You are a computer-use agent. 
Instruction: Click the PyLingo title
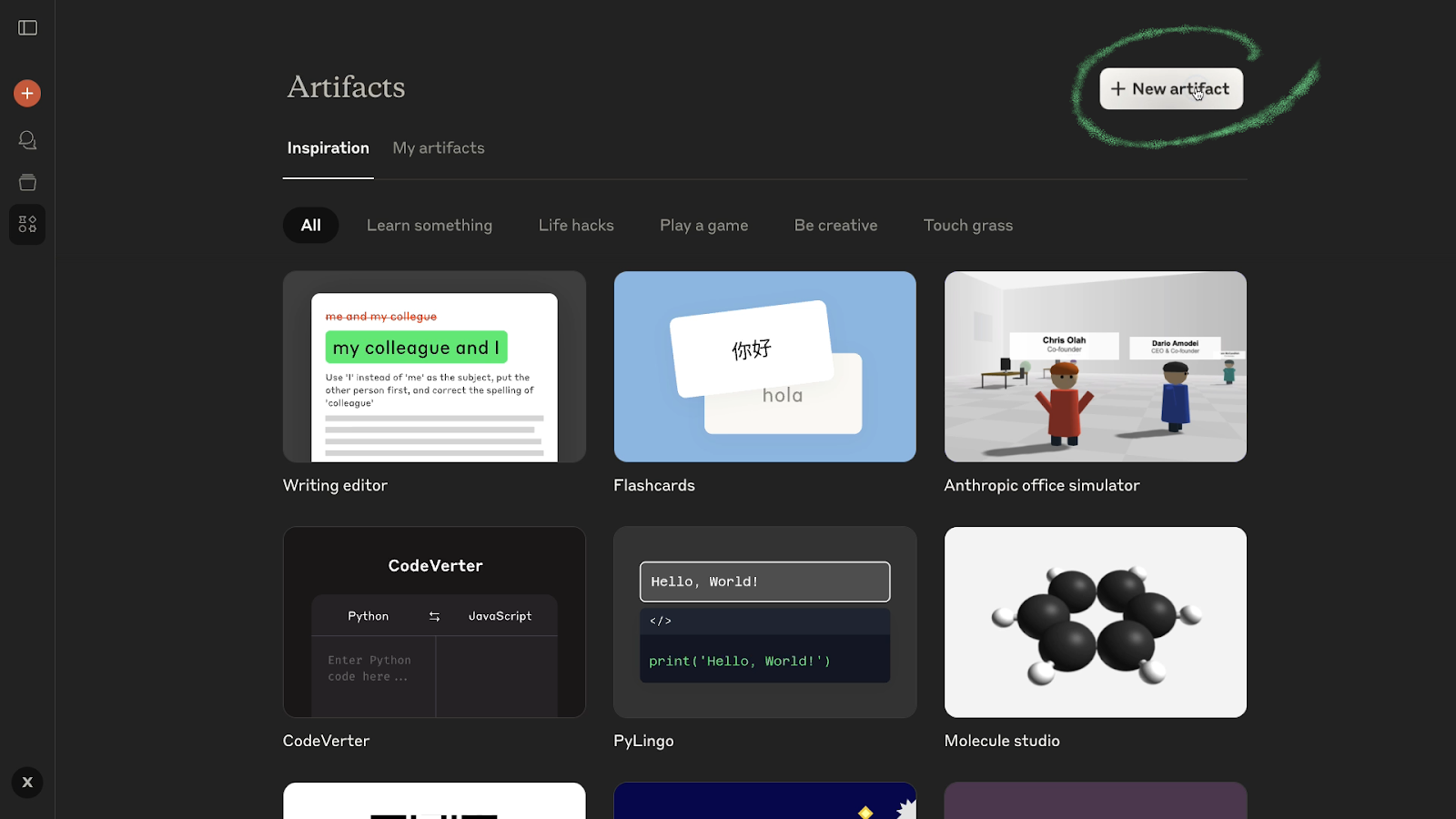[643, 741]
